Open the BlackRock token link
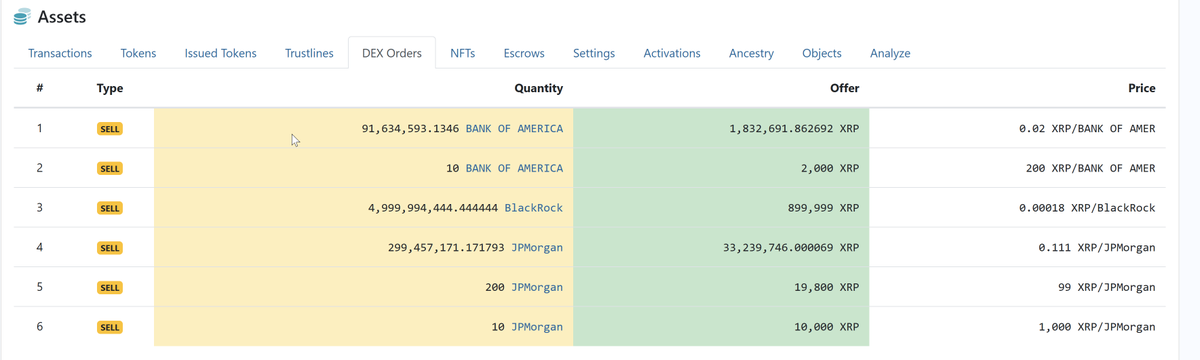The height and width of the screenshot is (360, 1200). point(534,208)
